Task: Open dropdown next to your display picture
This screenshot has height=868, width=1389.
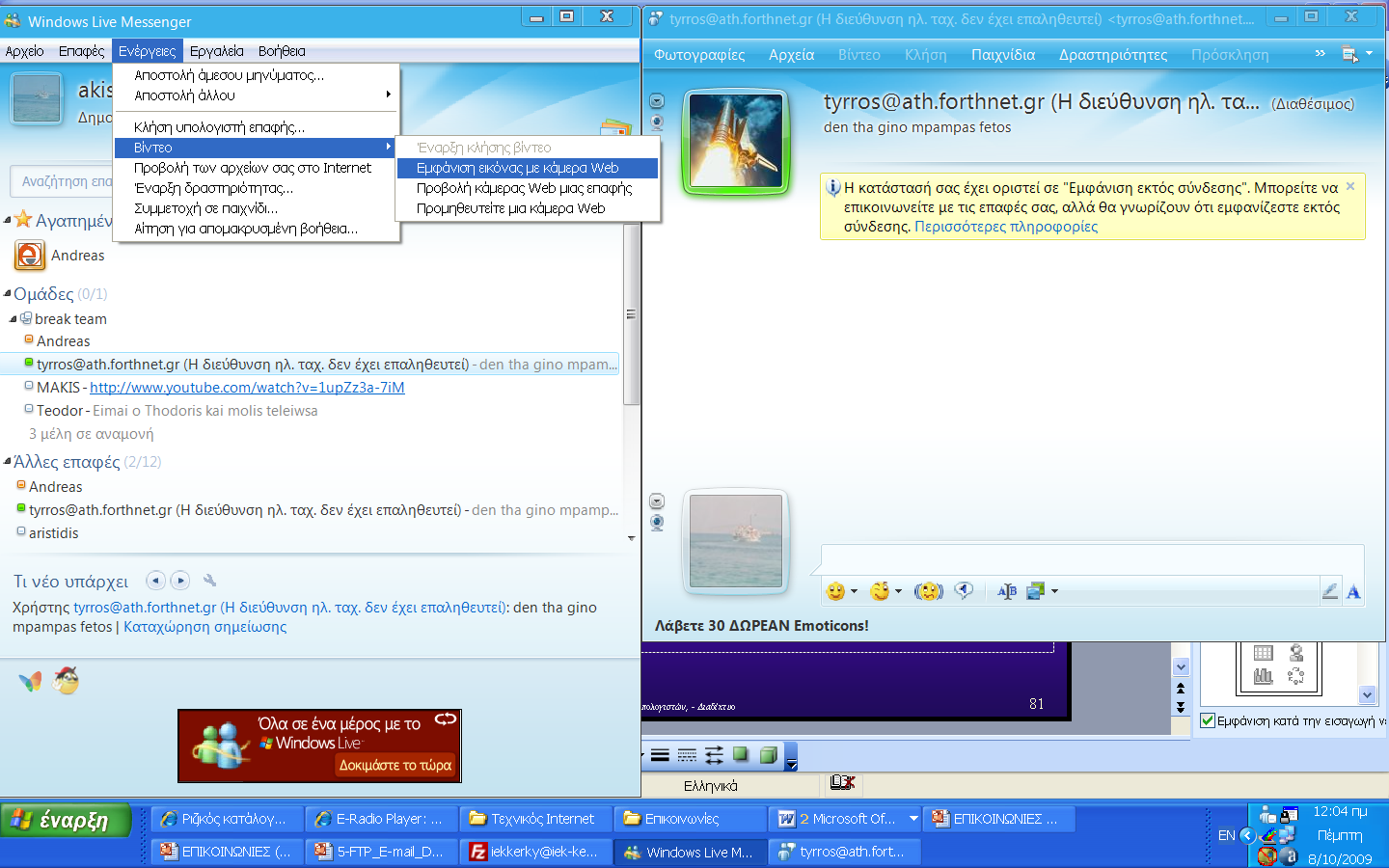Action: pyautogui.click(x=657, y=502)
